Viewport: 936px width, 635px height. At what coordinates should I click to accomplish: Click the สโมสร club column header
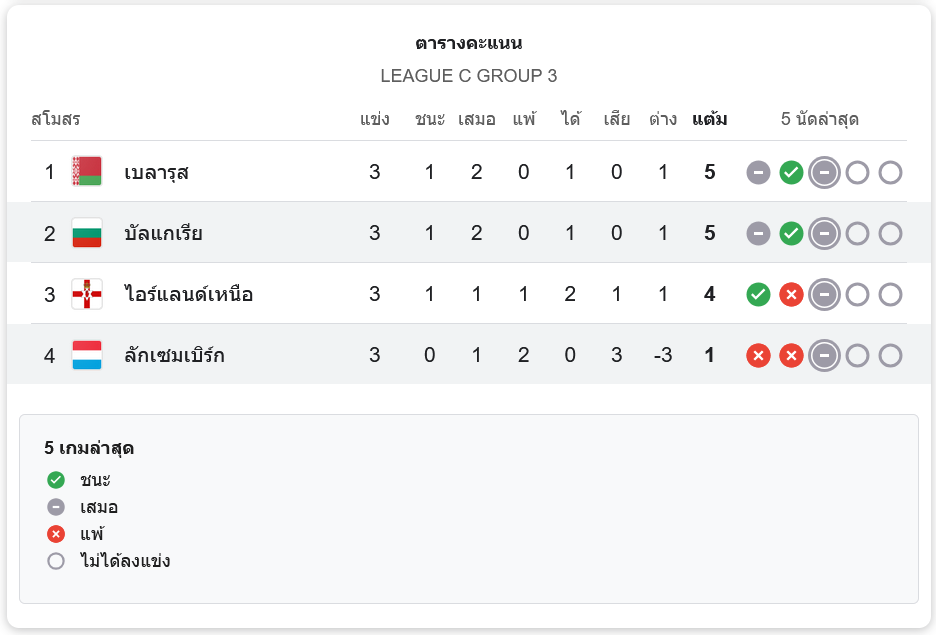pyautogui.click(x=56, y=120)
